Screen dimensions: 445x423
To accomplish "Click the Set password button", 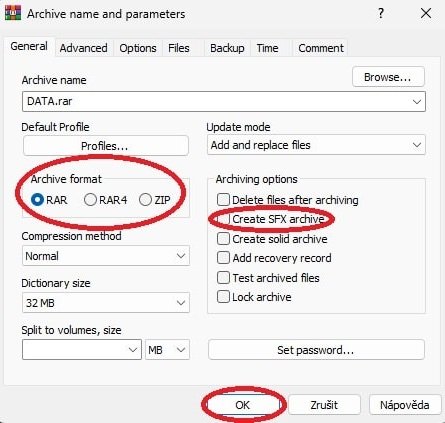I will [316, 350].
